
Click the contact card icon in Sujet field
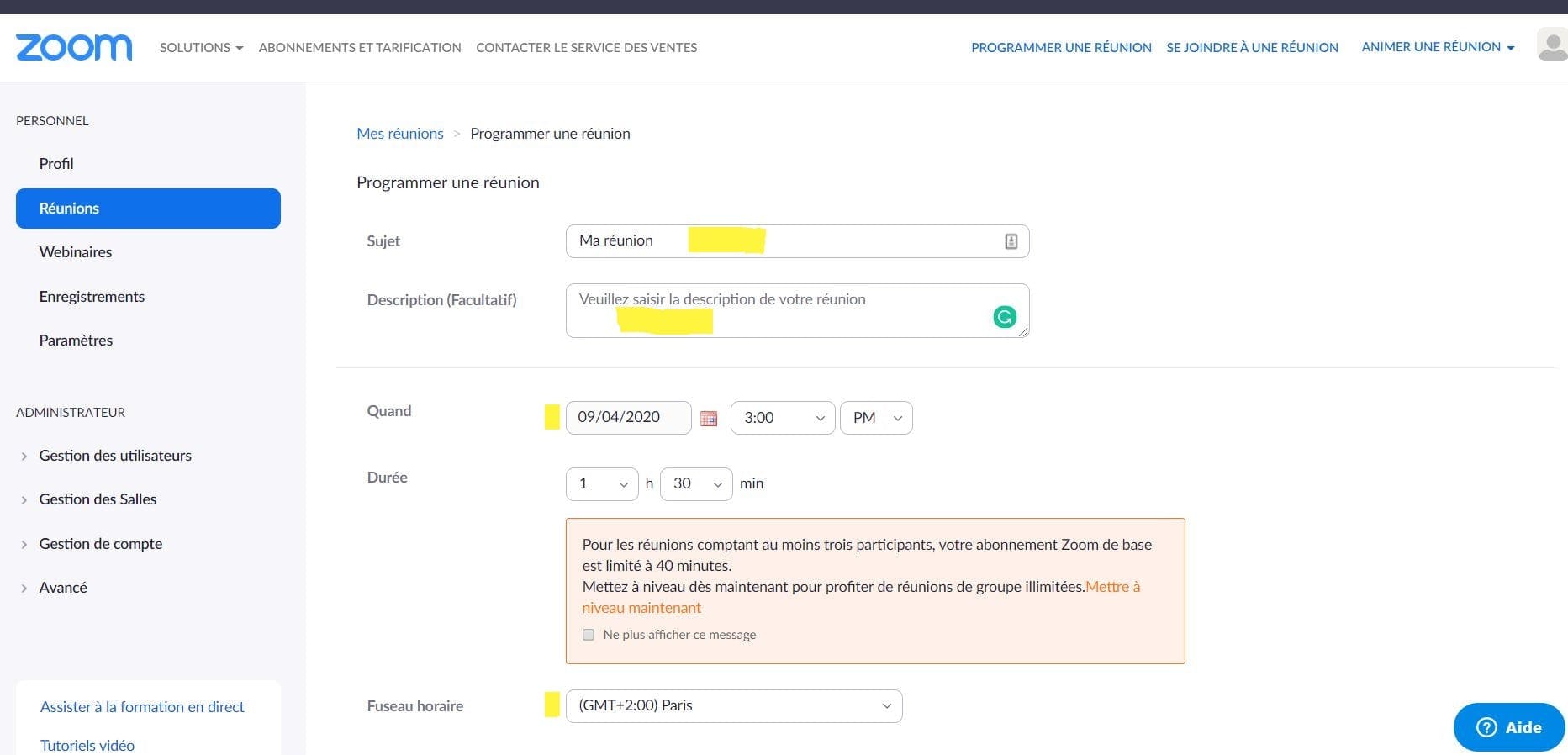[1011, 241]
